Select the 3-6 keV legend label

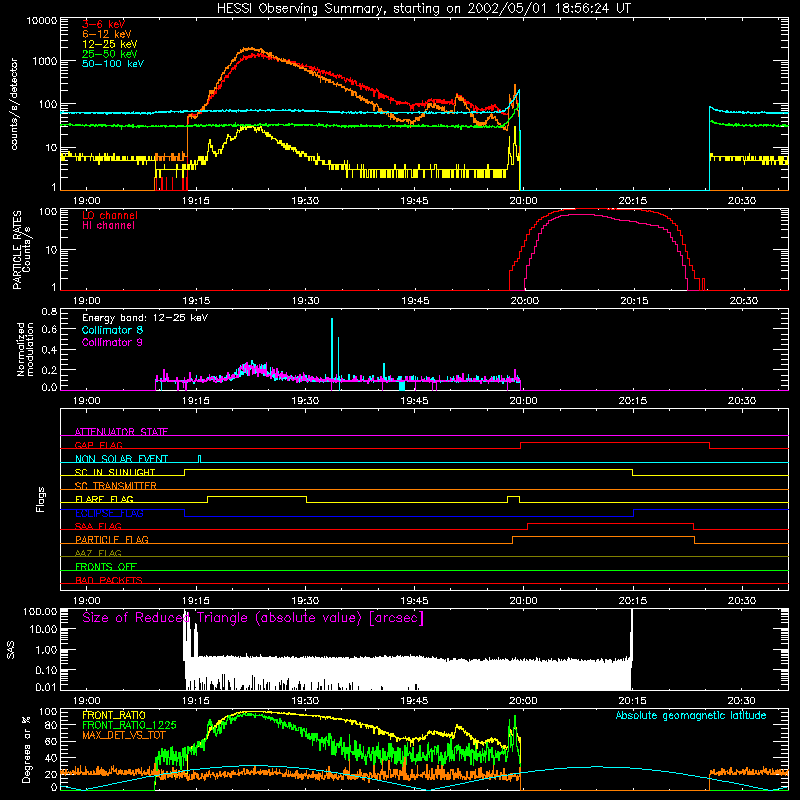coord(103,24)
